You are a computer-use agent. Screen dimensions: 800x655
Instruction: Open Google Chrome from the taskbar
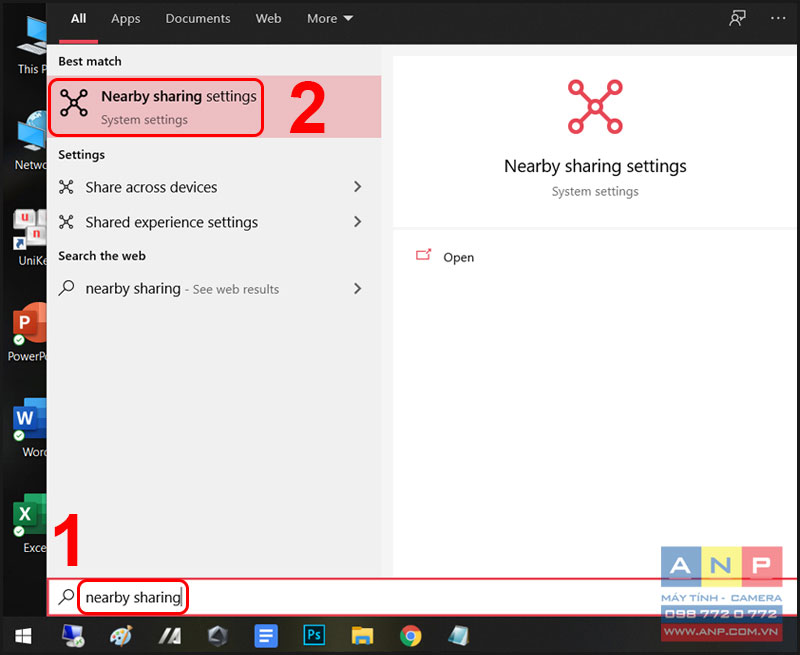click(411, 636)
